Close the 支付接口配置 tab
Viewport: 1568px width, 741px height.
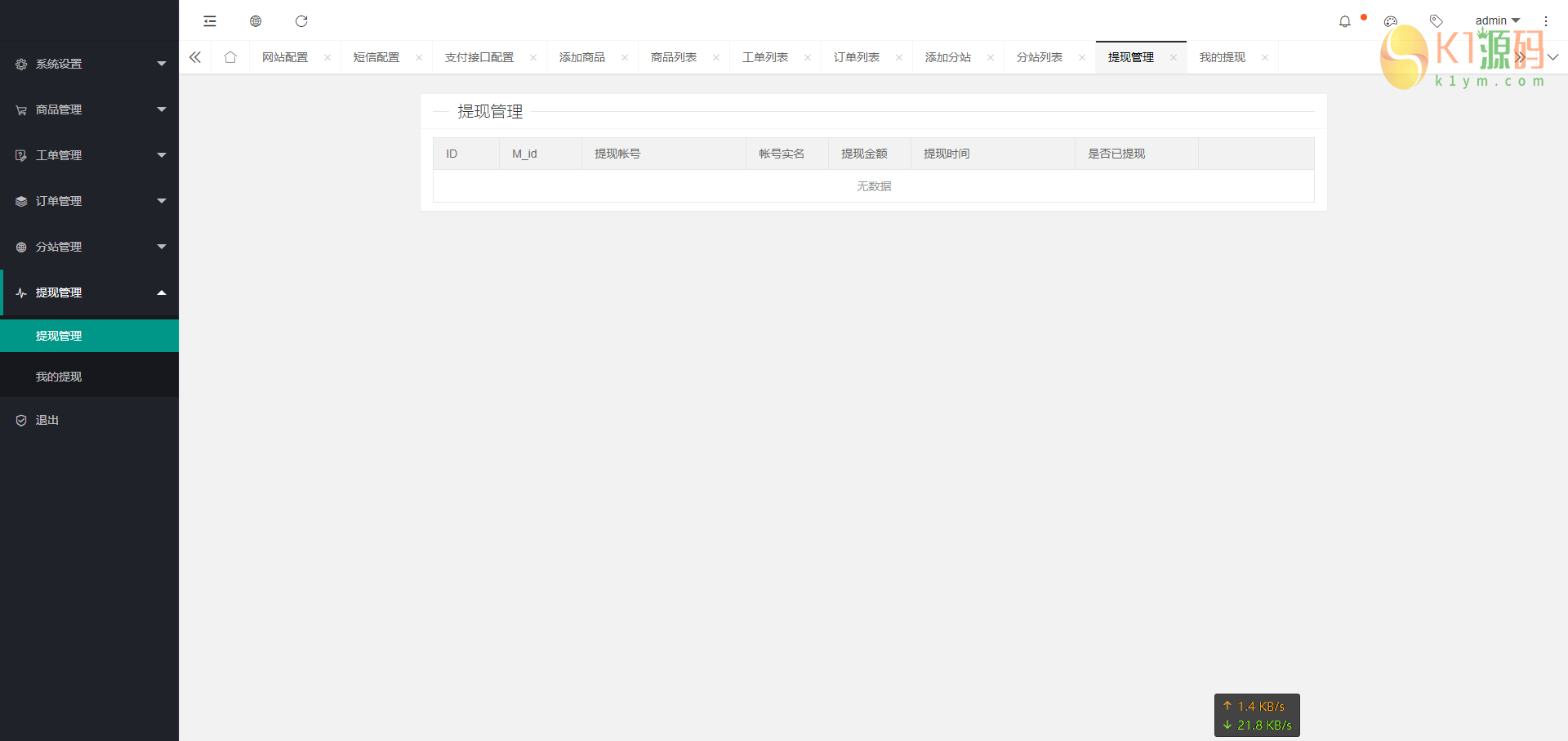point(533,57)
